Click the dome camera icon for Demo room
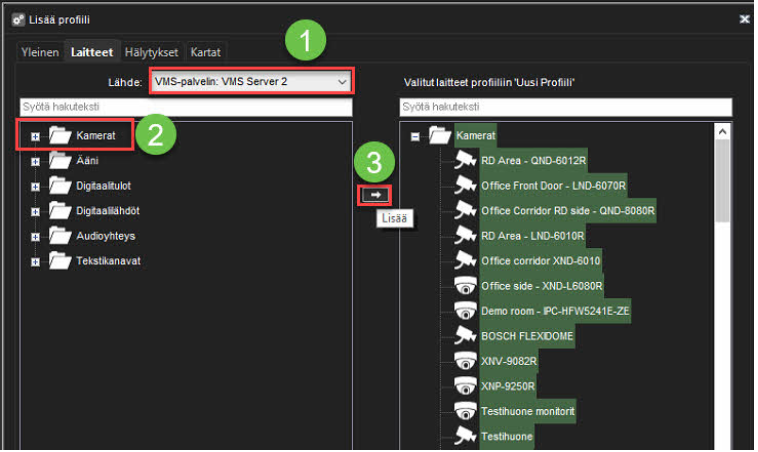758x452 pixels. [465, 311]
